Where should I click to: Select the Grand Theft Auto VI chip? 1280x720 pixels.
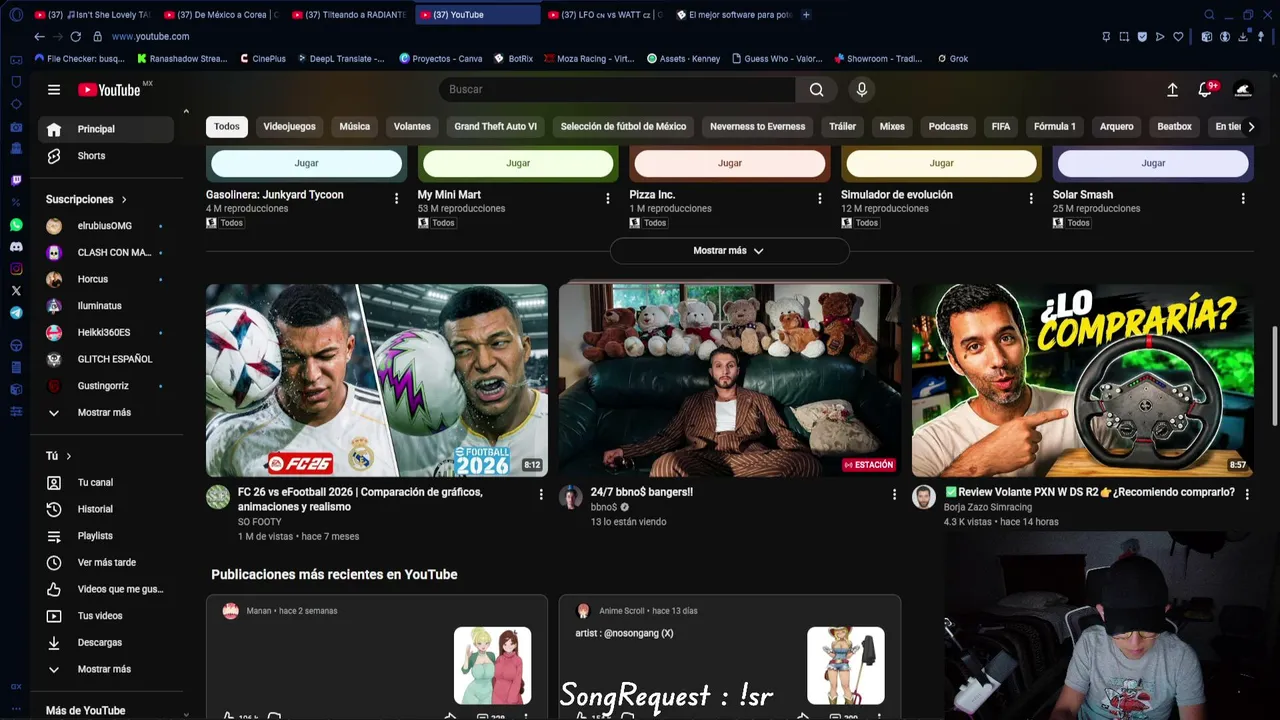click(495, 127)
